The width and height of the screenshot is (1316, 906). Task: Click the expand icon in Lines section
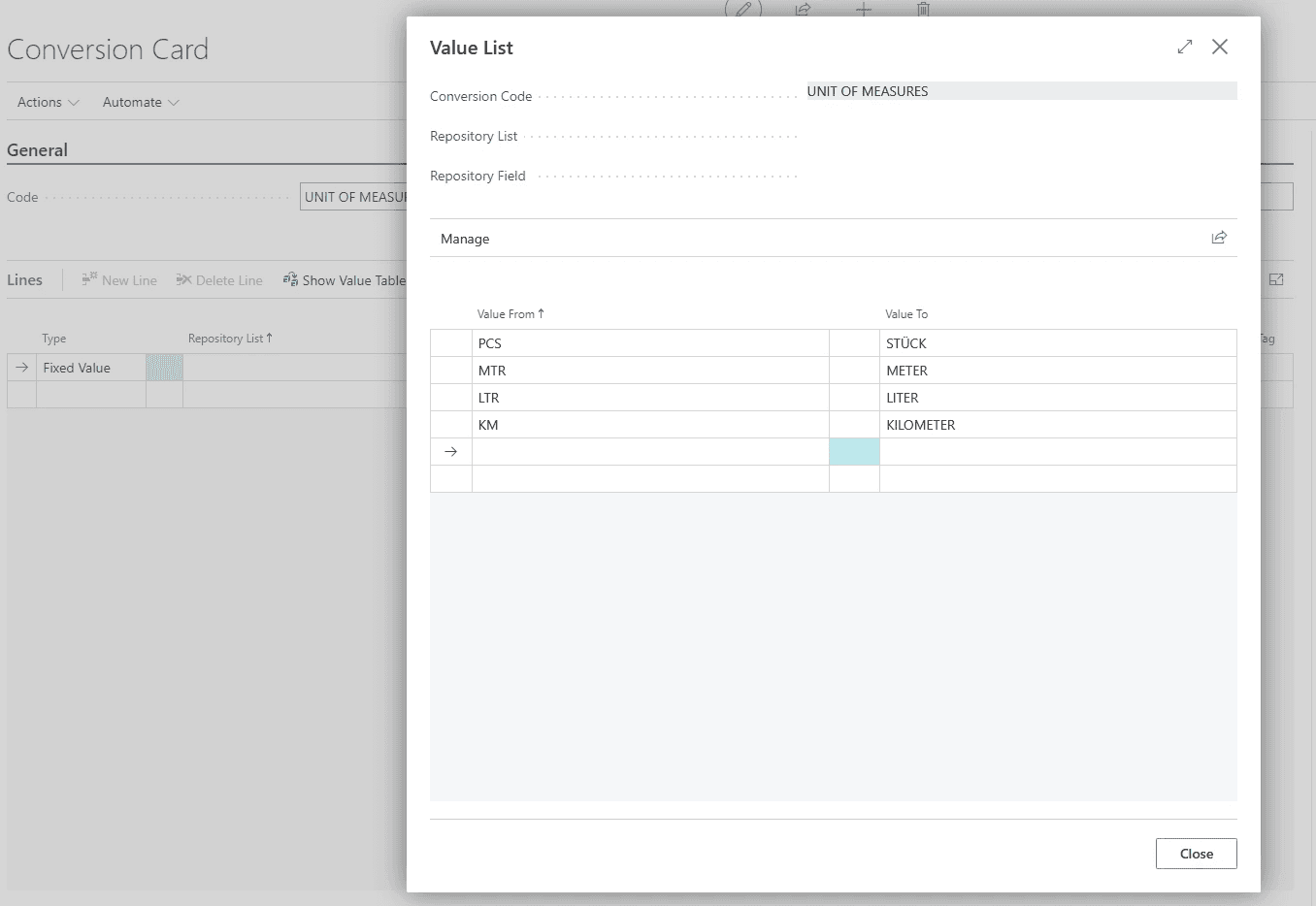coord(1276,279)
